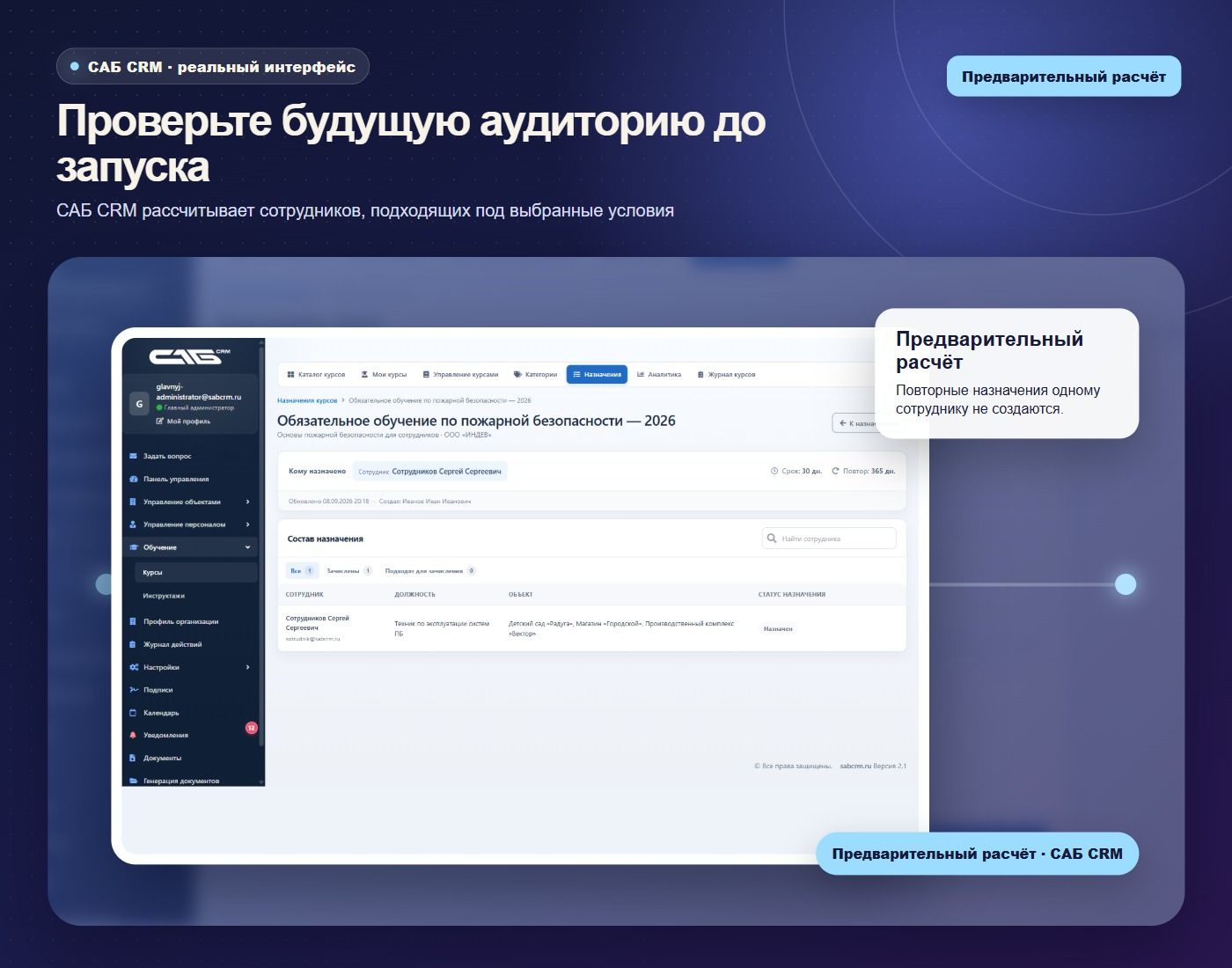This screenshot has height=968, width=1232.
Task: Click the gears icon of Настройки
Action: pyautogui.click(x=134, y=667)
